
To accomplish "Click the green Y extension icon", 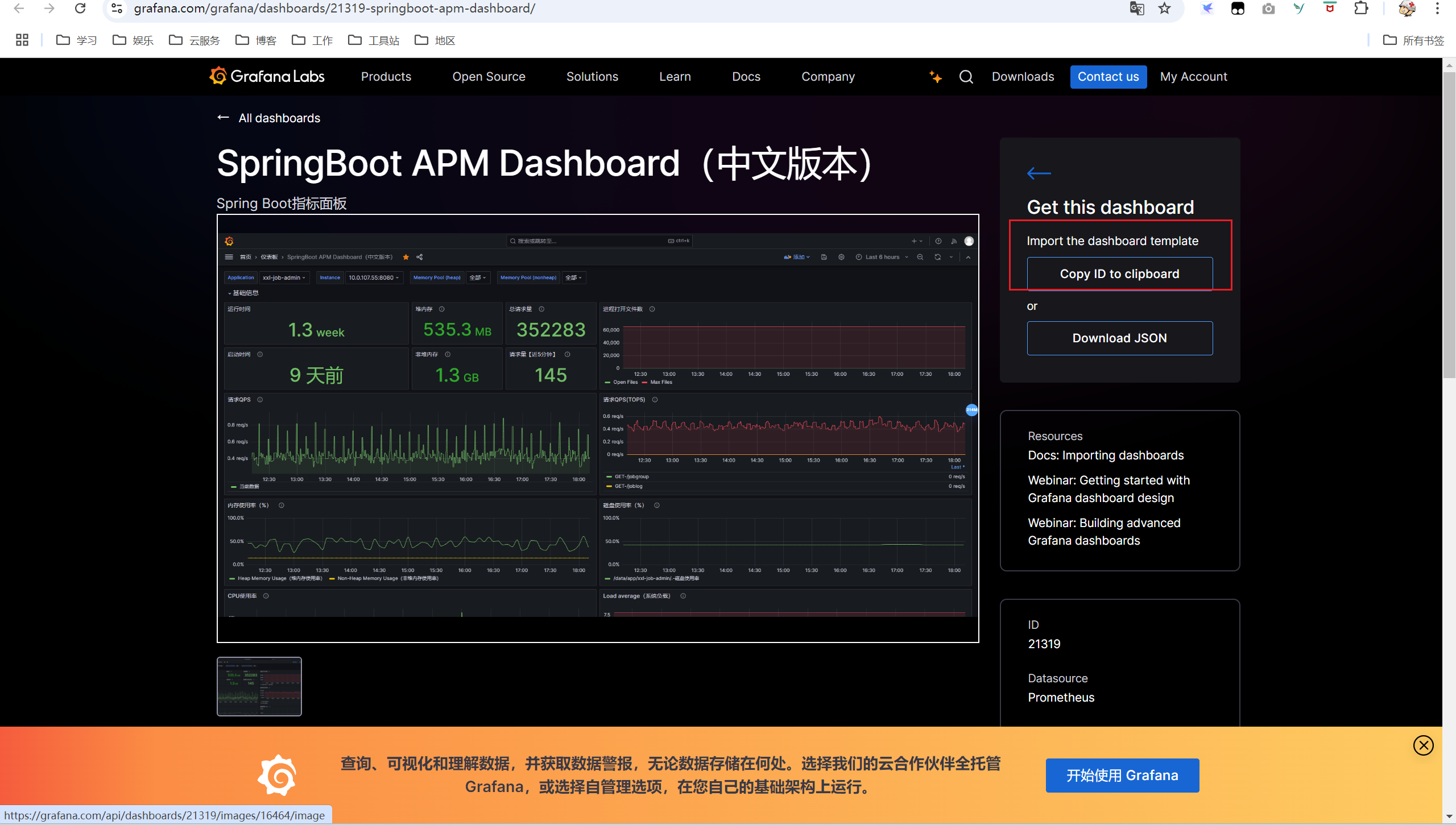I will pos(1299,9).
